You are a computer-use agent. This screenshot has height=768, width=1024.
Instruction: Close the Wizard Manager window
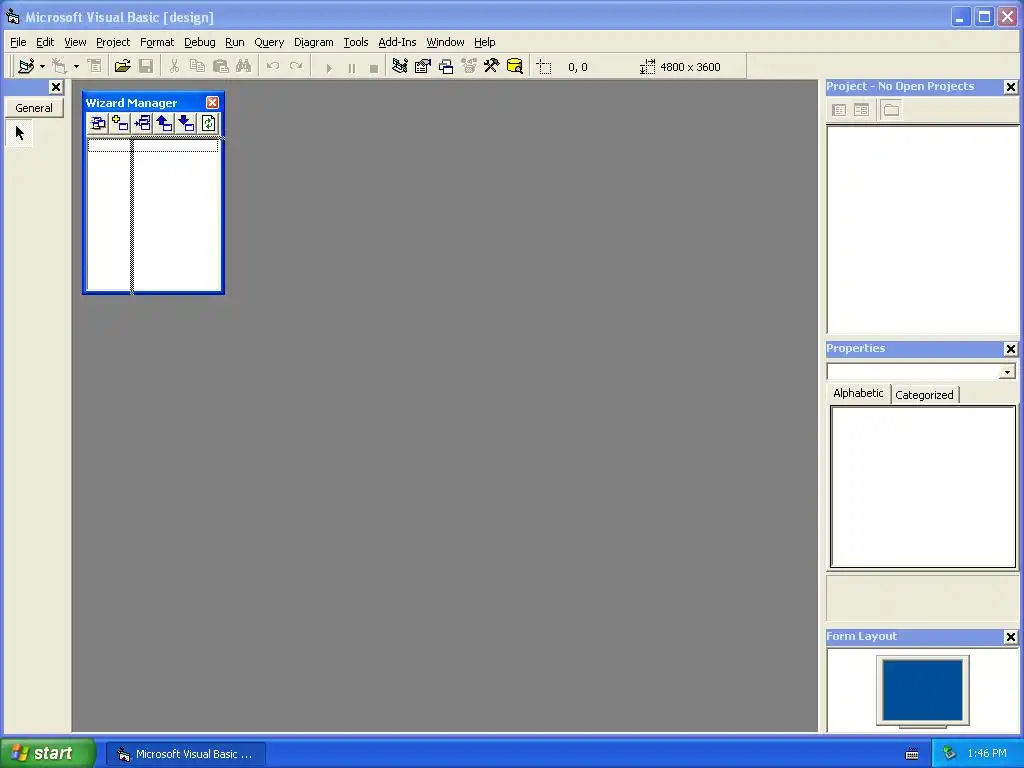213,103
